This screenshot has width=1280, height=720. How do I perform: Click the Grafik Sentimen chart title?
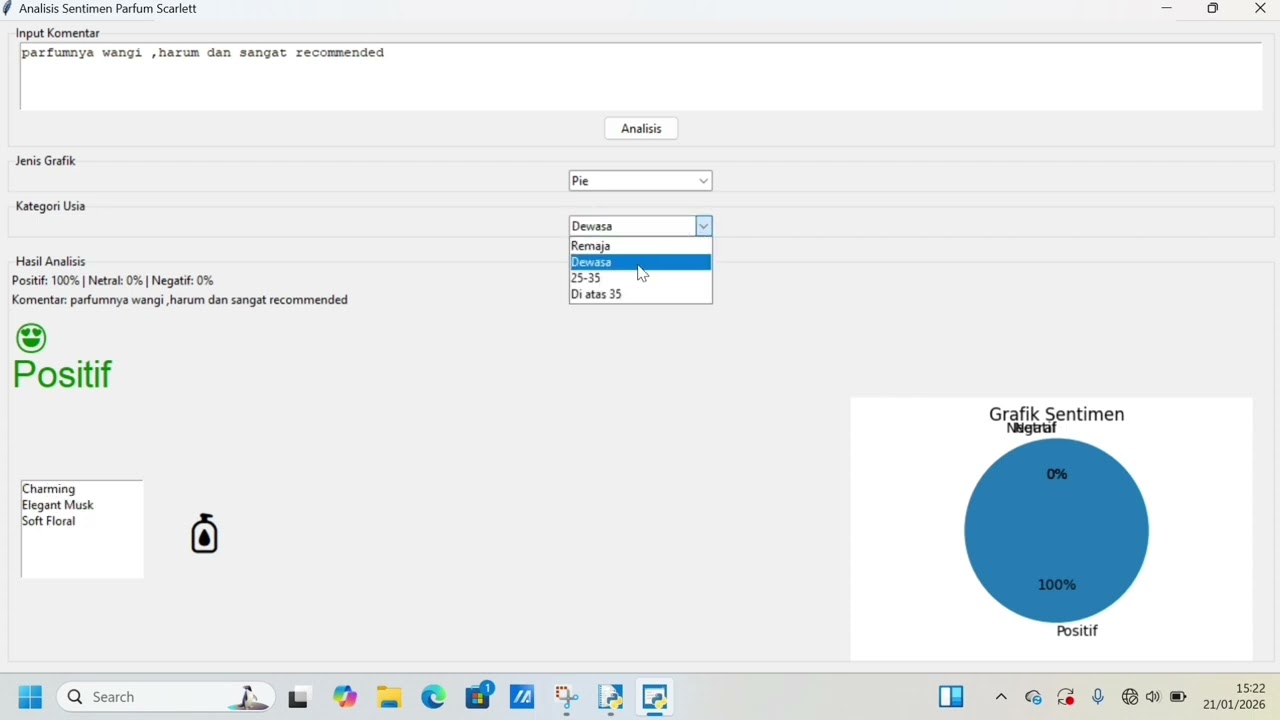[x=1057, y=414]
